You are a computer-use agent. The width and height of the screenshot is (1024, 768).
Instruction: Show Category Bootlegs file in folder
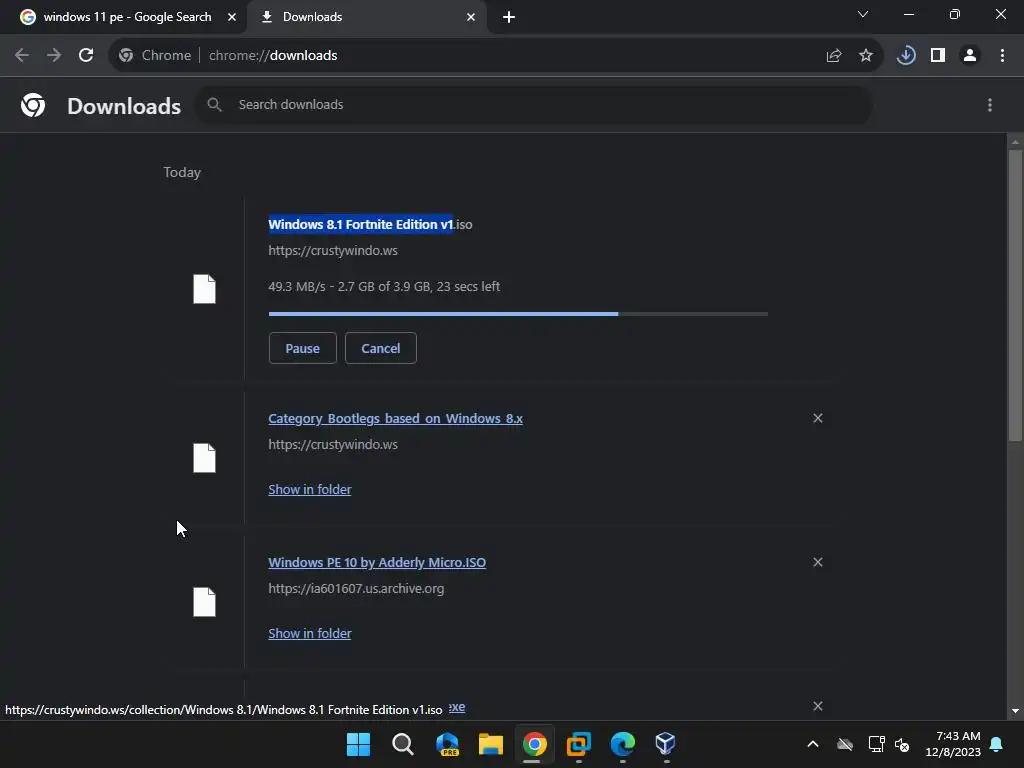(310, 489)
